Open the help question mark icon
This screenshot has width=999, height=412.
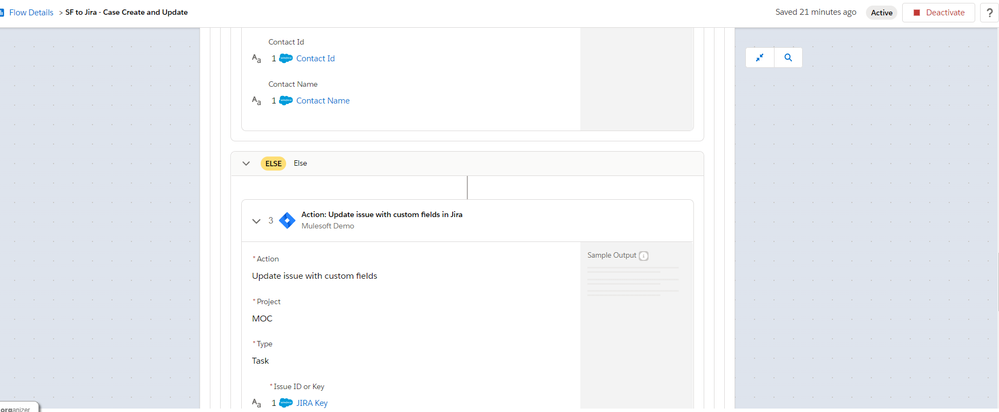point(989,13)
